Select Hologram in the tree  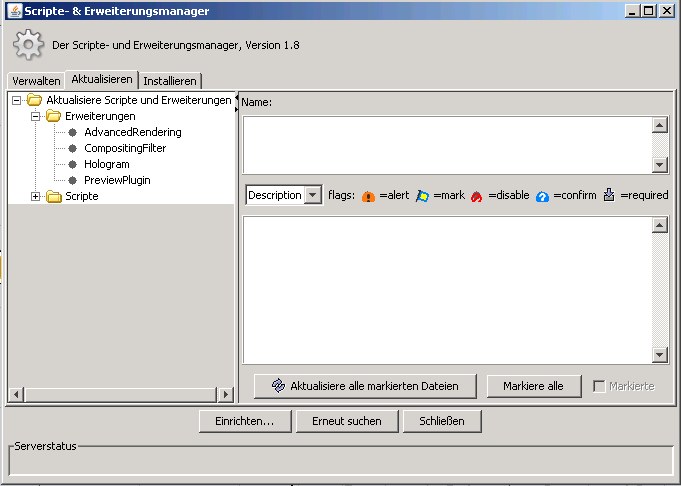(x=107, y=164)
